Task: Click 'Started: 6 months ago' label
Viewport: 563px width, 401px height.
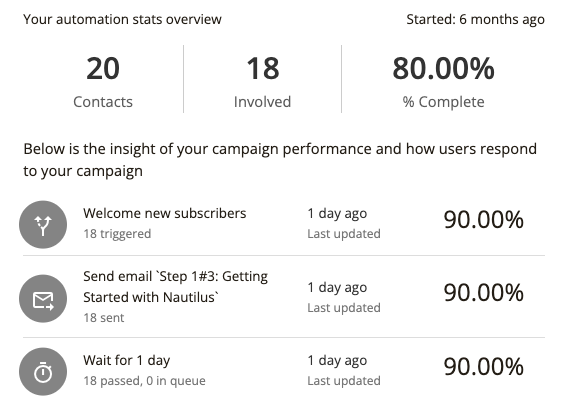Action: coord(475,19)
